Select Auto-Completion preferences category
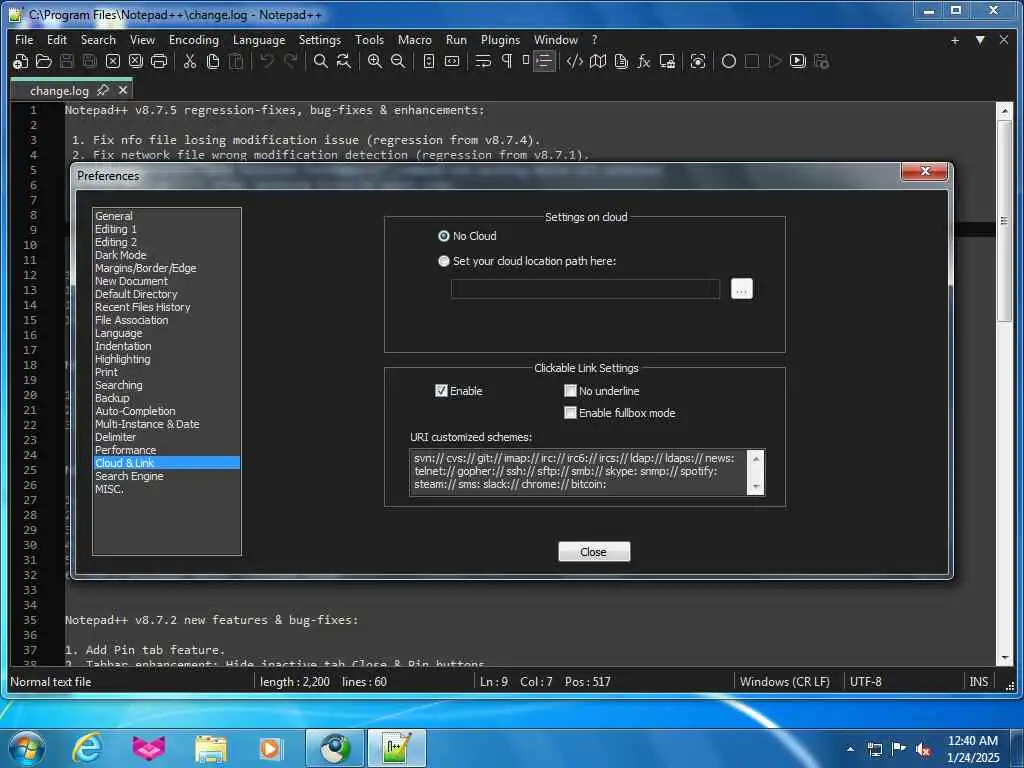Image resolution: width=1024 pixels, height=768 pixels. pos(135,411)
